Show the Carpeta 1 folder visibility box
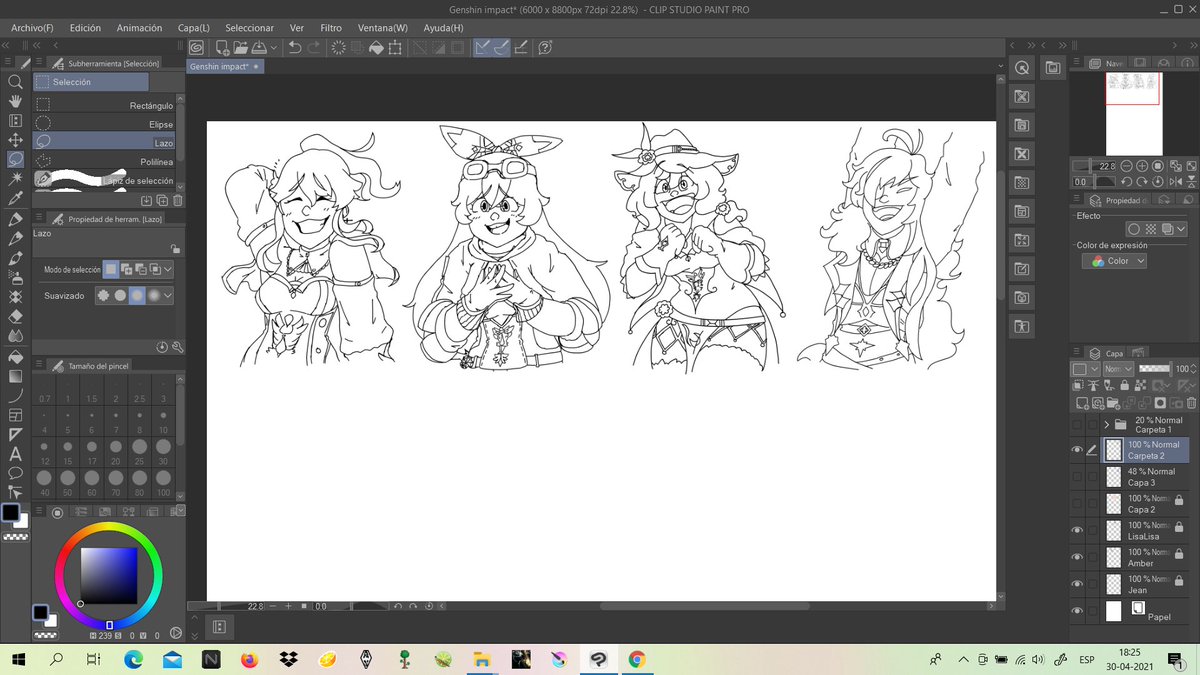Image resolution: width=1200 pixels, height=675 pixels. tap(1077, 424)
